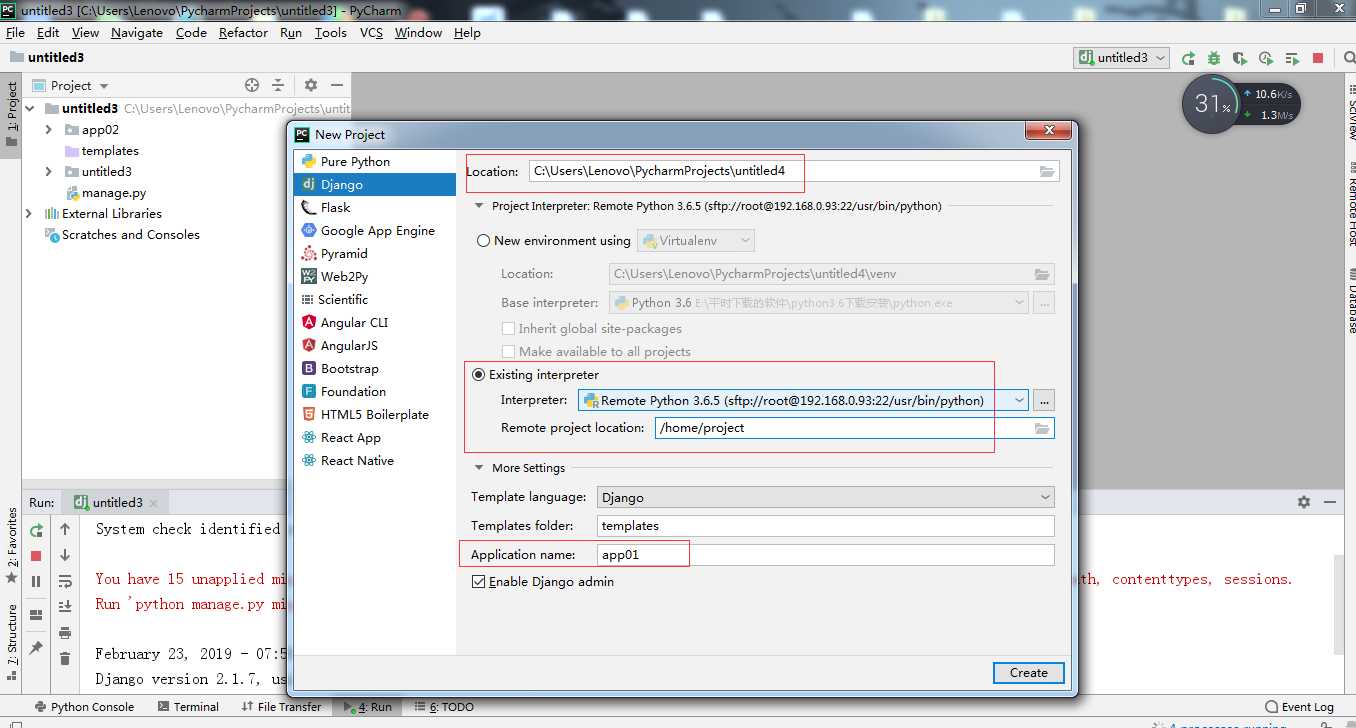1356x728 pixels.
Task: Collapse the More Settings section
Action: click(x=478, y=468)
